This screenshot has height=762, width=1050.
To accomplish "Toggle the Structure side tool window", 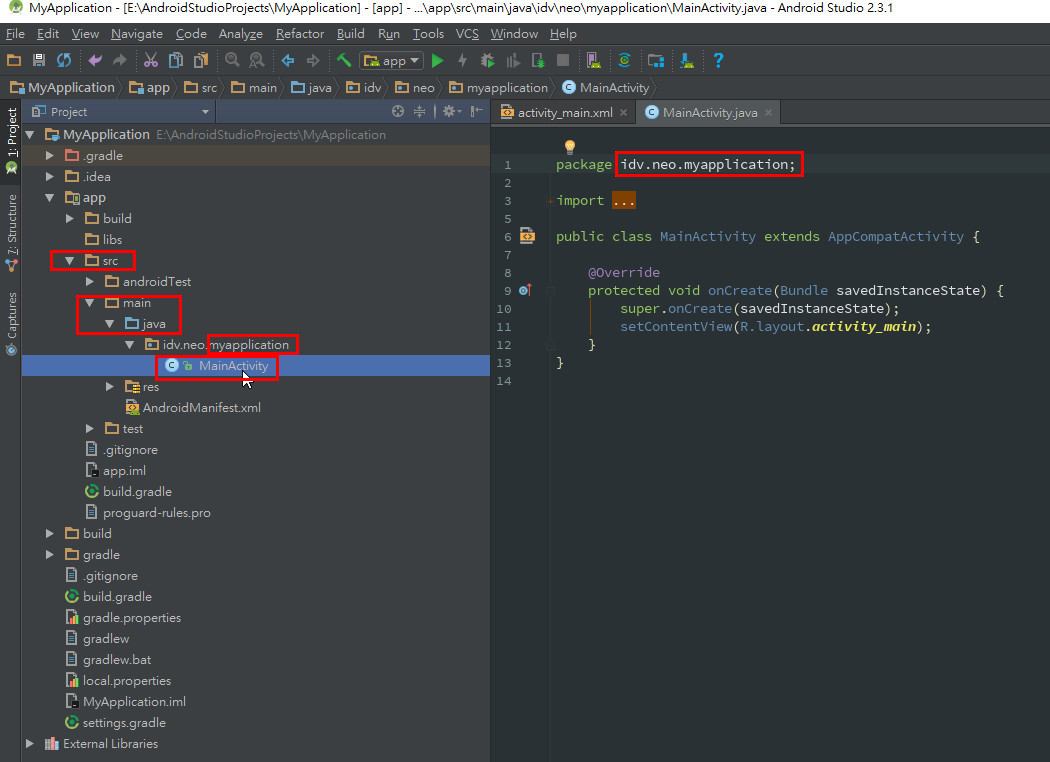I will coord(11,232).
